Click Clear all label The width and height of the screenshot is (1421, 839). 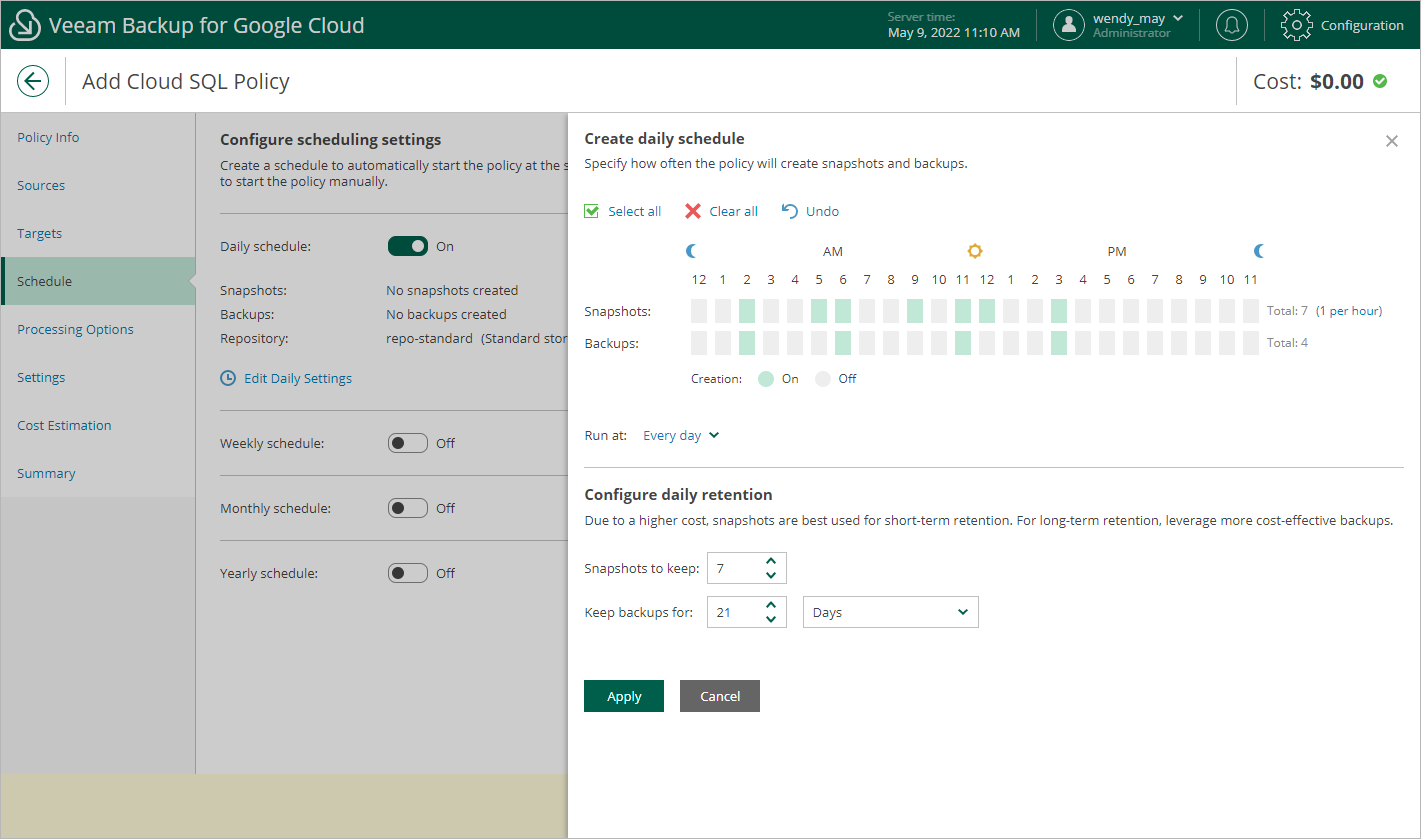coord(734,211)
